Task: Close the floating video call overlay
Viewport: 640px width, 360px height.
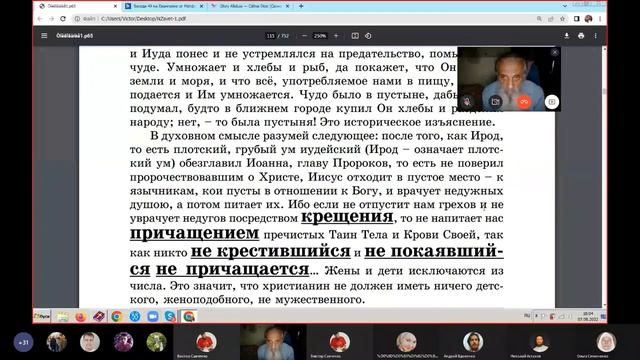Action: click(x=554, y=52)
